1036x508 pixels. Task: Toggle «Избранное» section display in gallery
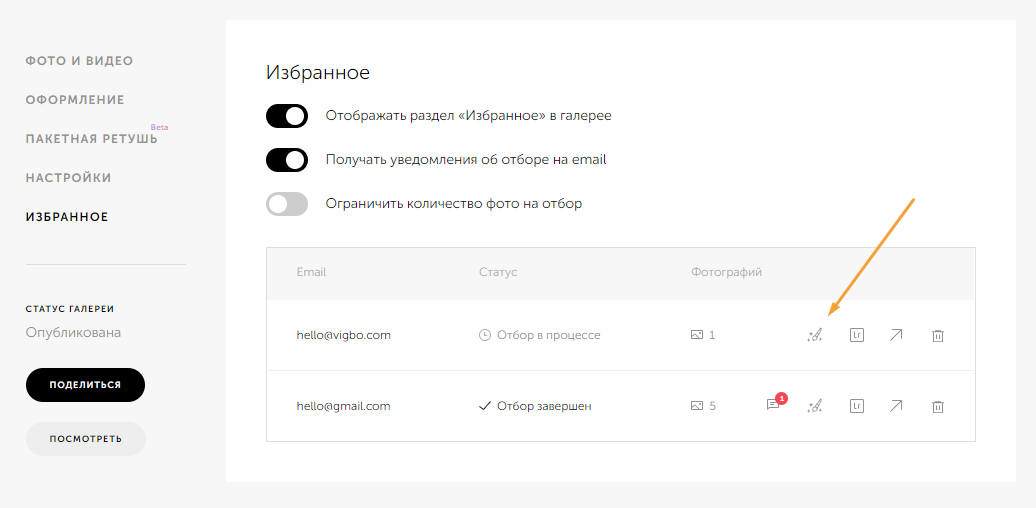point(287,116)
